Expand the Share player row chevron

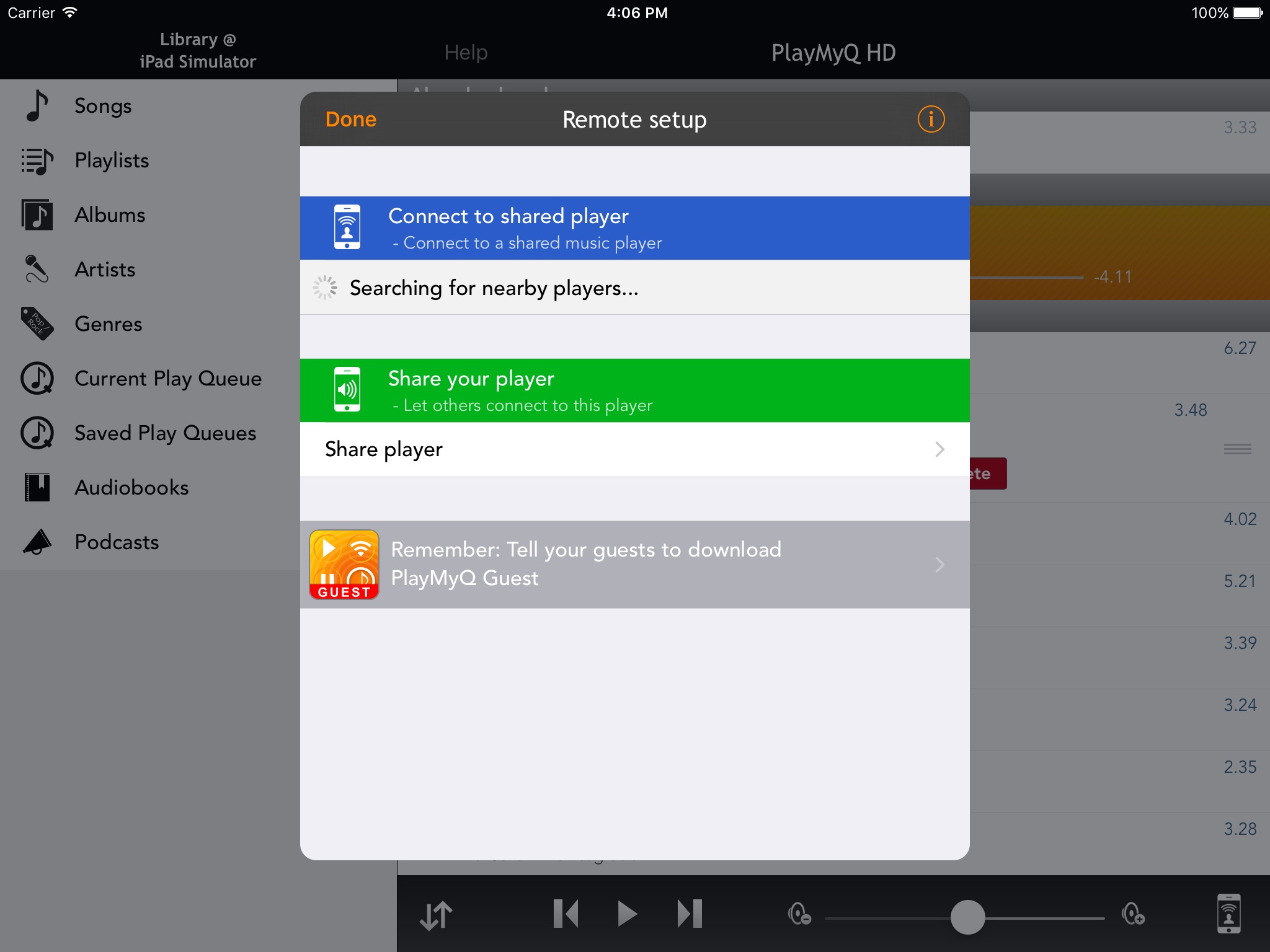940,449
